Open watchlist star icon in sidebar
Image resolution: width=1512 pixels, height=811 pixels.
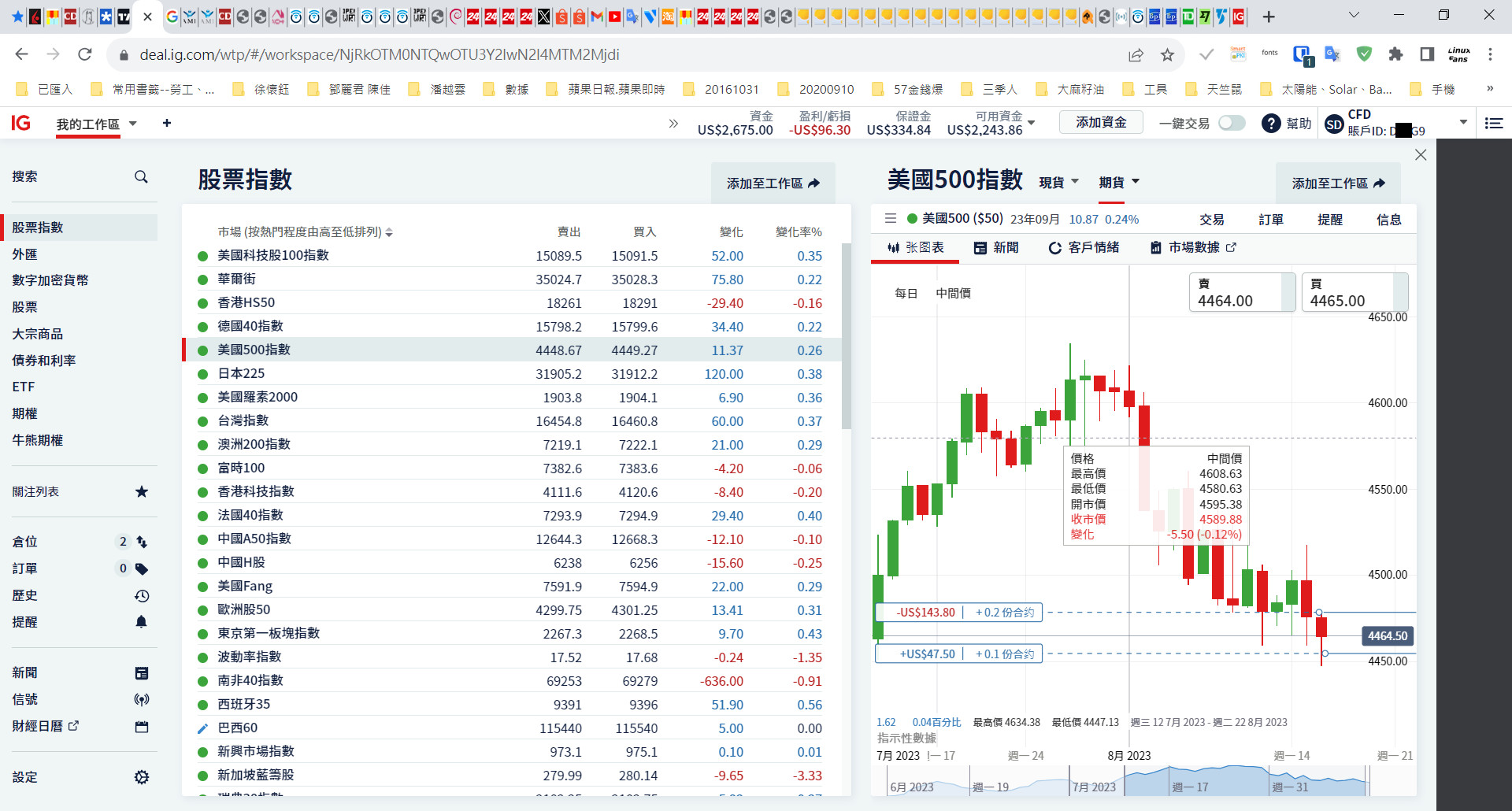click(142, 492)
